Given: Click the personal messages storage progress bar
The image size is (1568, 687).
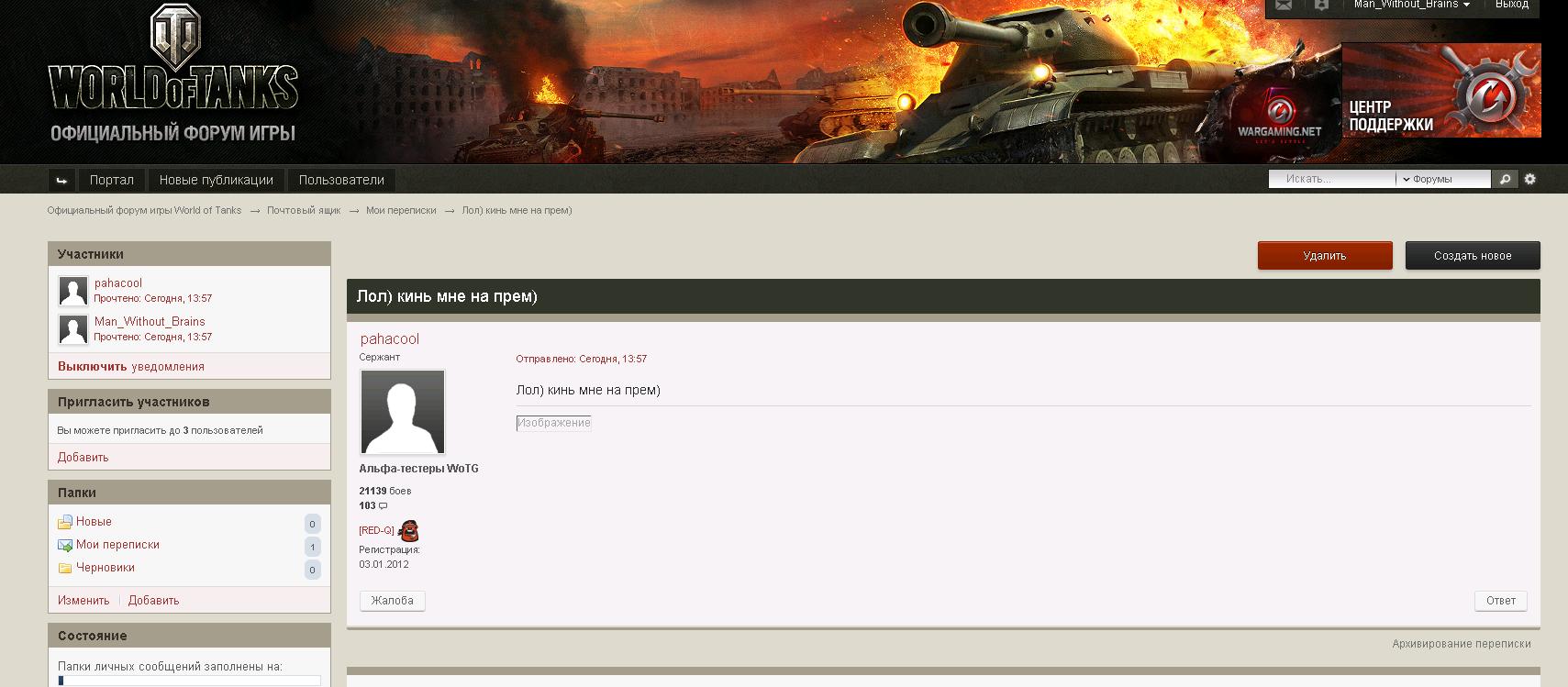Looking at the screenshot, I should (x=189, y=681).
